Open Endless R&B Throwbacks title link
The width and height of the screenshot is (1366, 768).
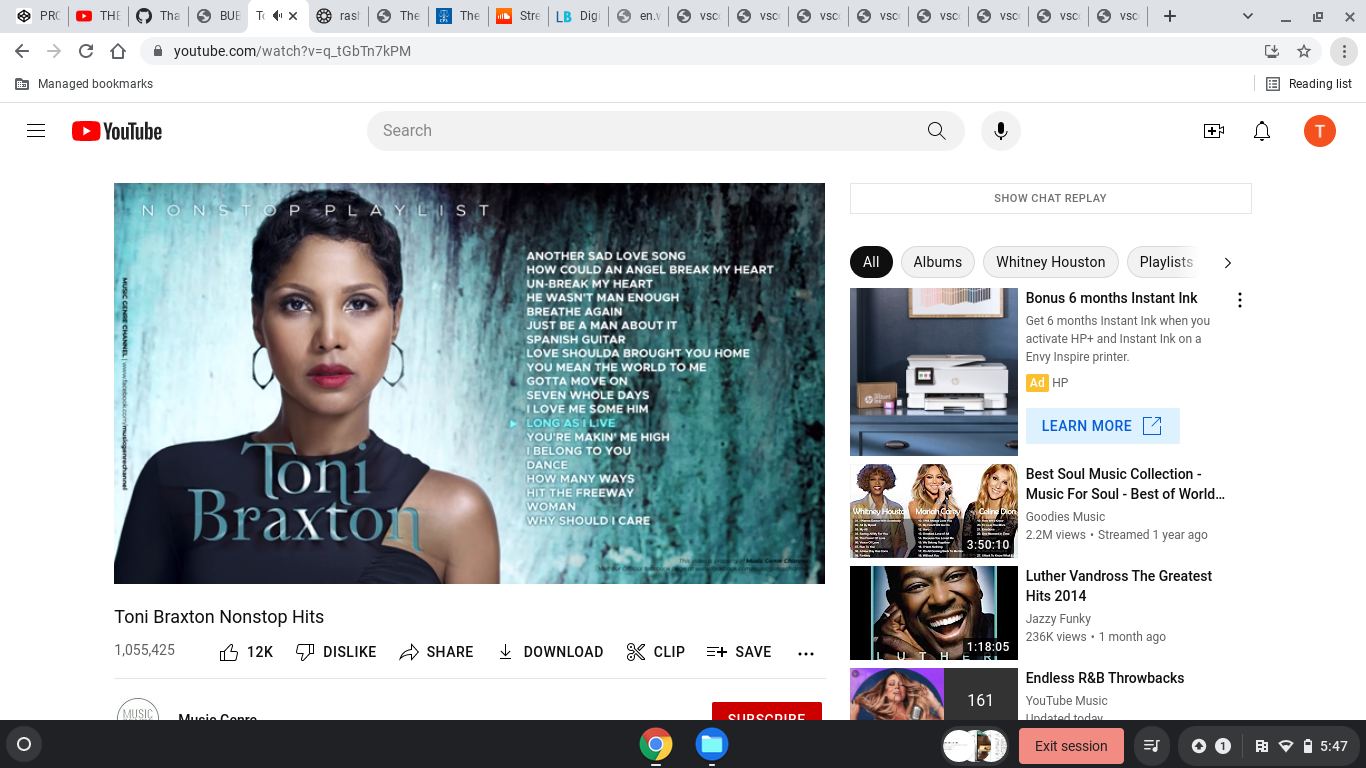[1105, 678]
